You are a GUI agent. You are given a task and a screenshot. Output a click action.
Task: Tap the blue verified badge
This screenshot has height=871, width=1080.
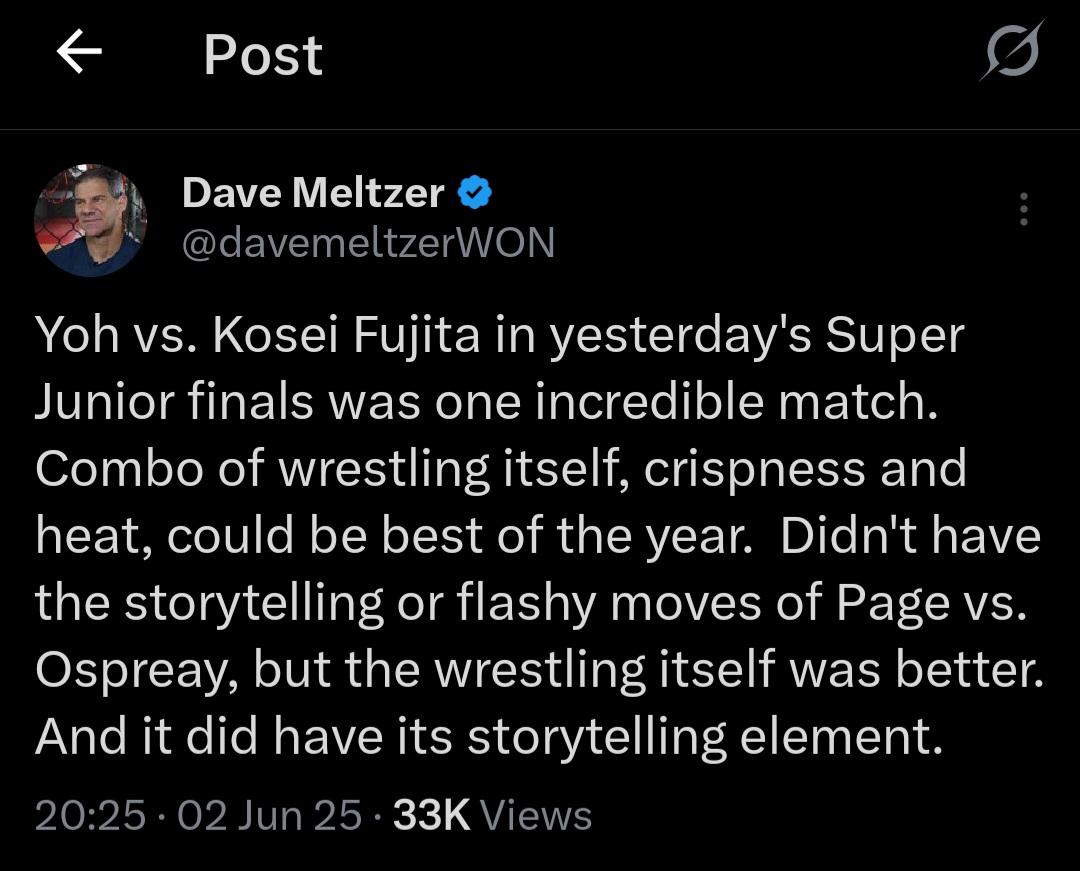(x=474, y=192)
